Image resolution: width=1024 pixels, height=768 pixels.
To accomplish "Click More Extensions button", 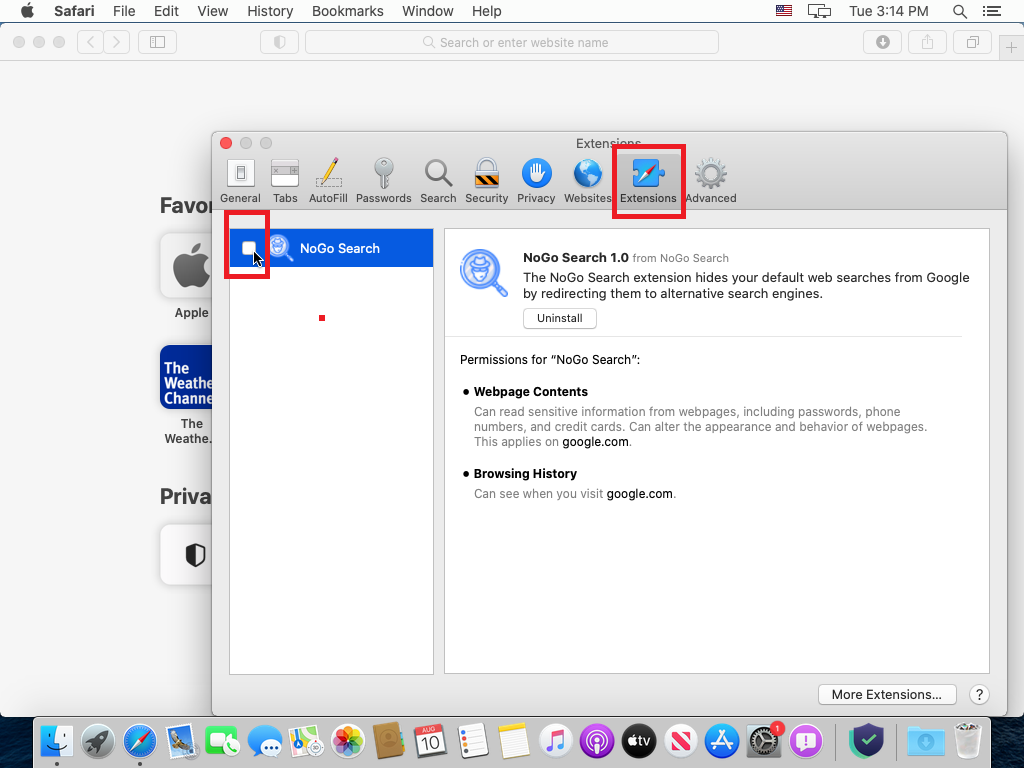I will tap(887, 694).
